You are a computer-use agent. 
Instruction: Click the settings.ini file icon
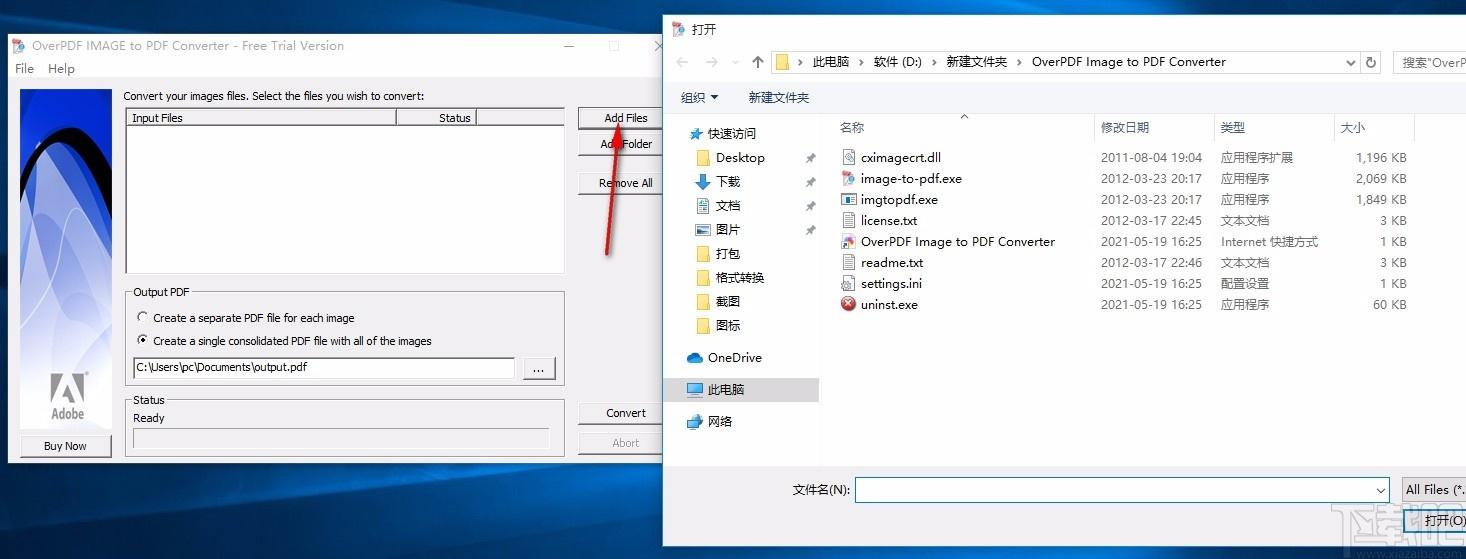(x=849, y=284)
